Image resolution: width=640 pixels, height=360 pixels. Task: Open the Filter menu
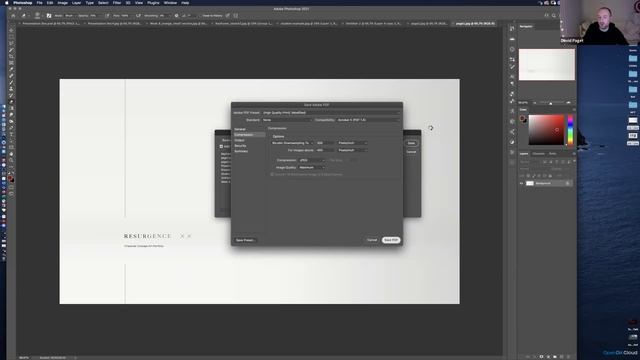(x=117, y=3)
